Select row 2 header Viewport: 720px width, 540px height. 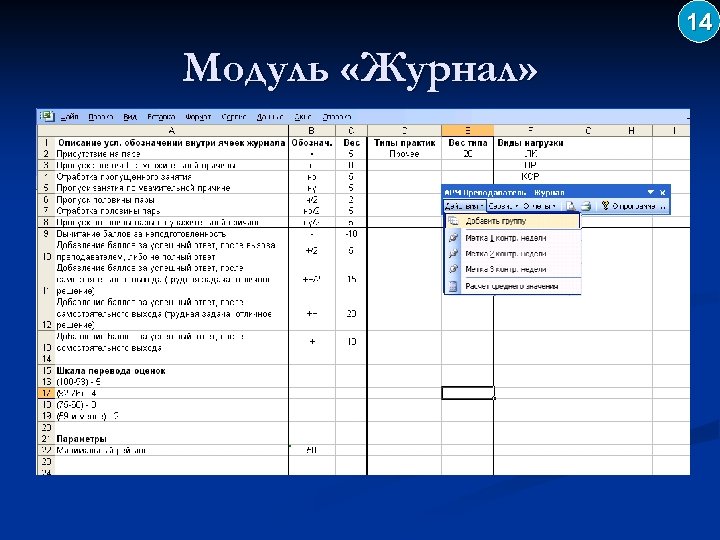pyautogui.click(x=46, y=154)
